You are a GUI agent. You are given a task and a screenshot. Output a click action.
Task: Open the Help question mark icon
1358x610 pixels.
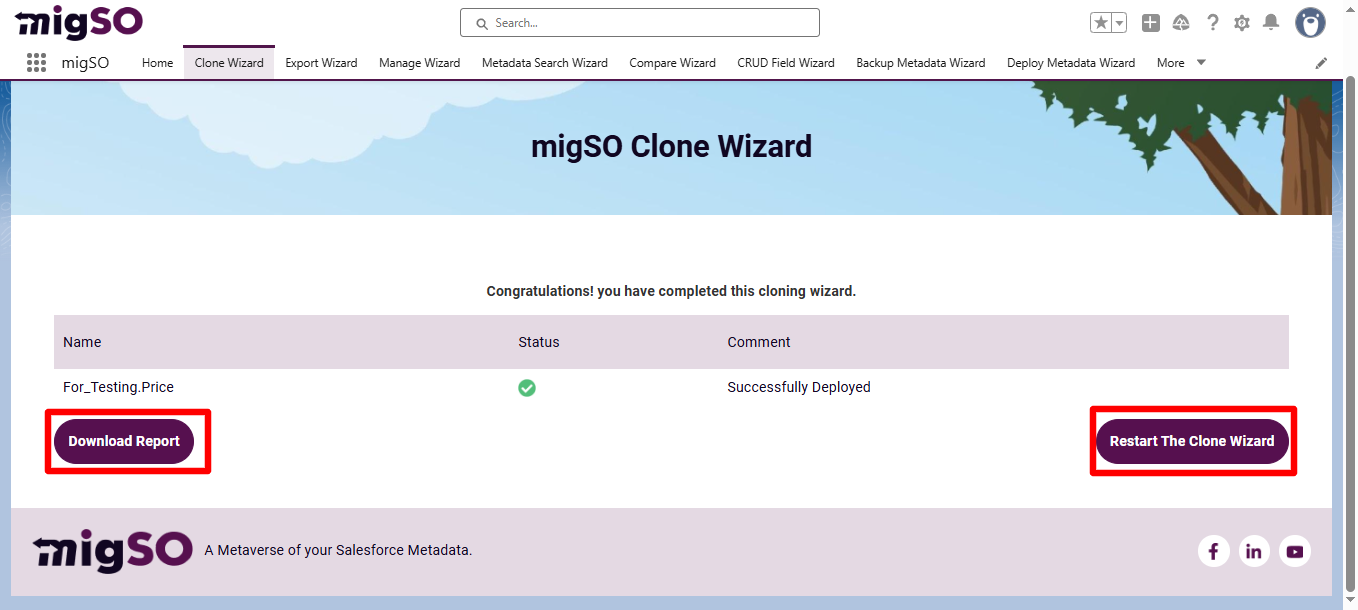1212,23
